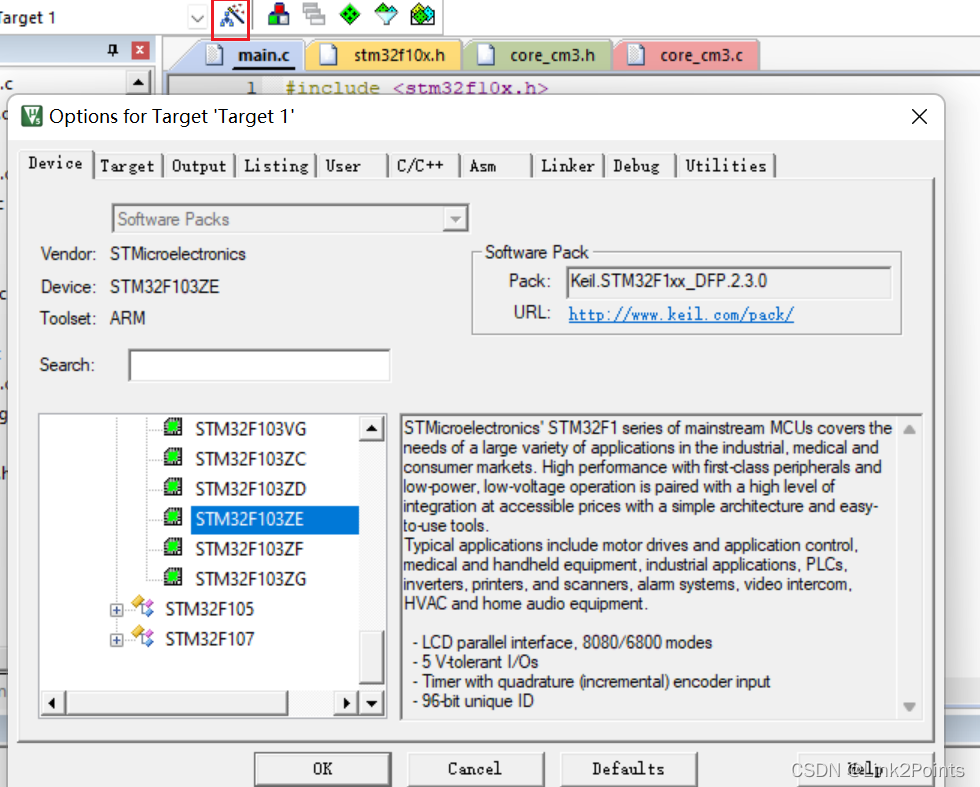Image resolution: width=980 pixels, height=787 pixels.
Task: Click the chip icon beside STM32F103VG
Action: click(x=173, y=427)
